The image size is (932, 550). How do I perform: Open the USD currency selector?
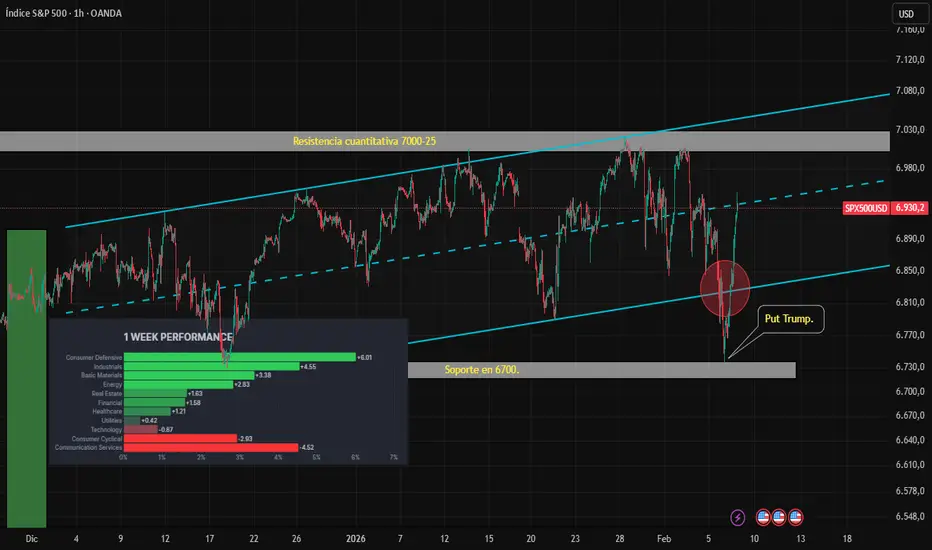tap(909, 14)
